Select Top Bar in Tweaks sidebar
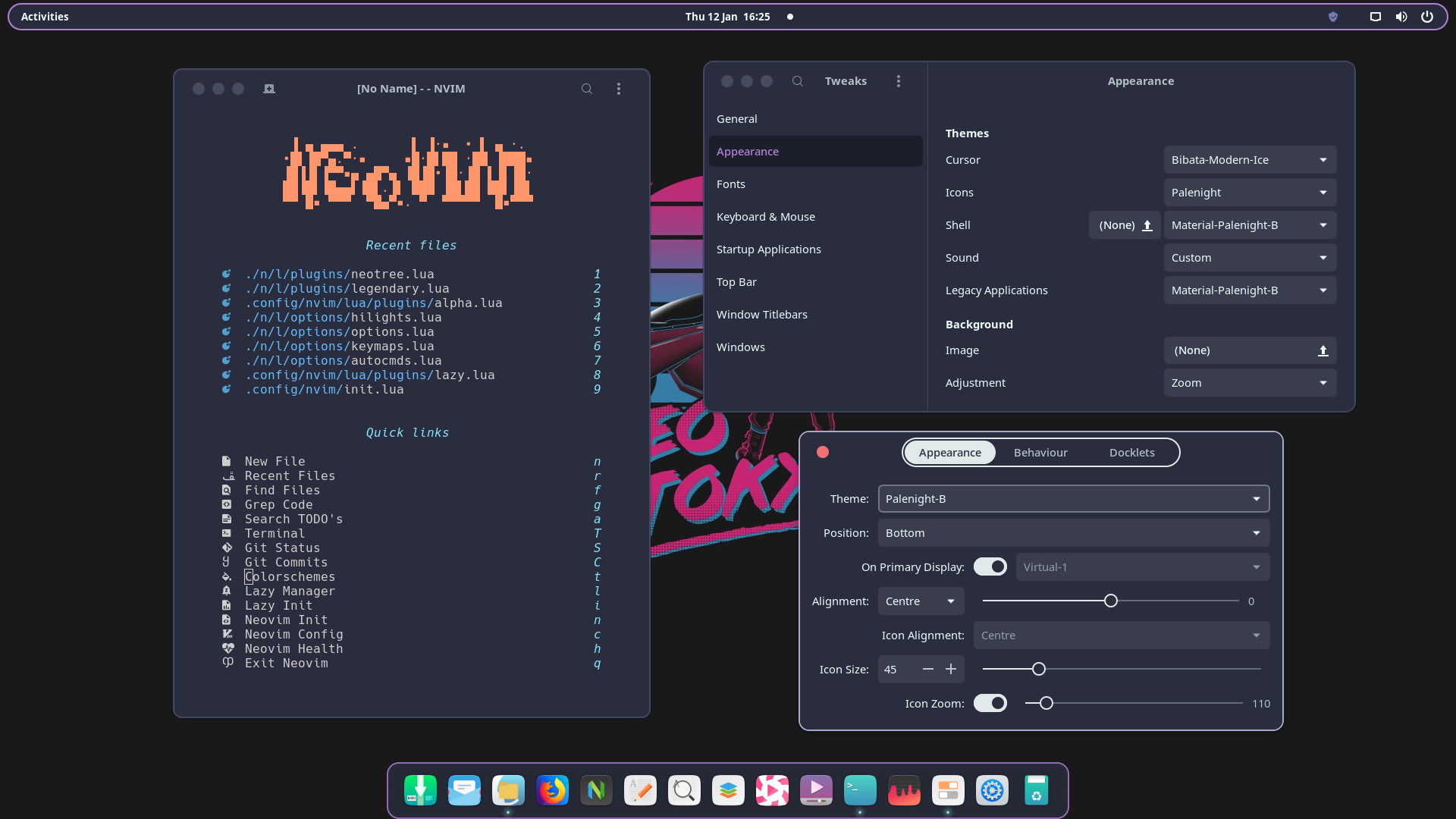 815,282
